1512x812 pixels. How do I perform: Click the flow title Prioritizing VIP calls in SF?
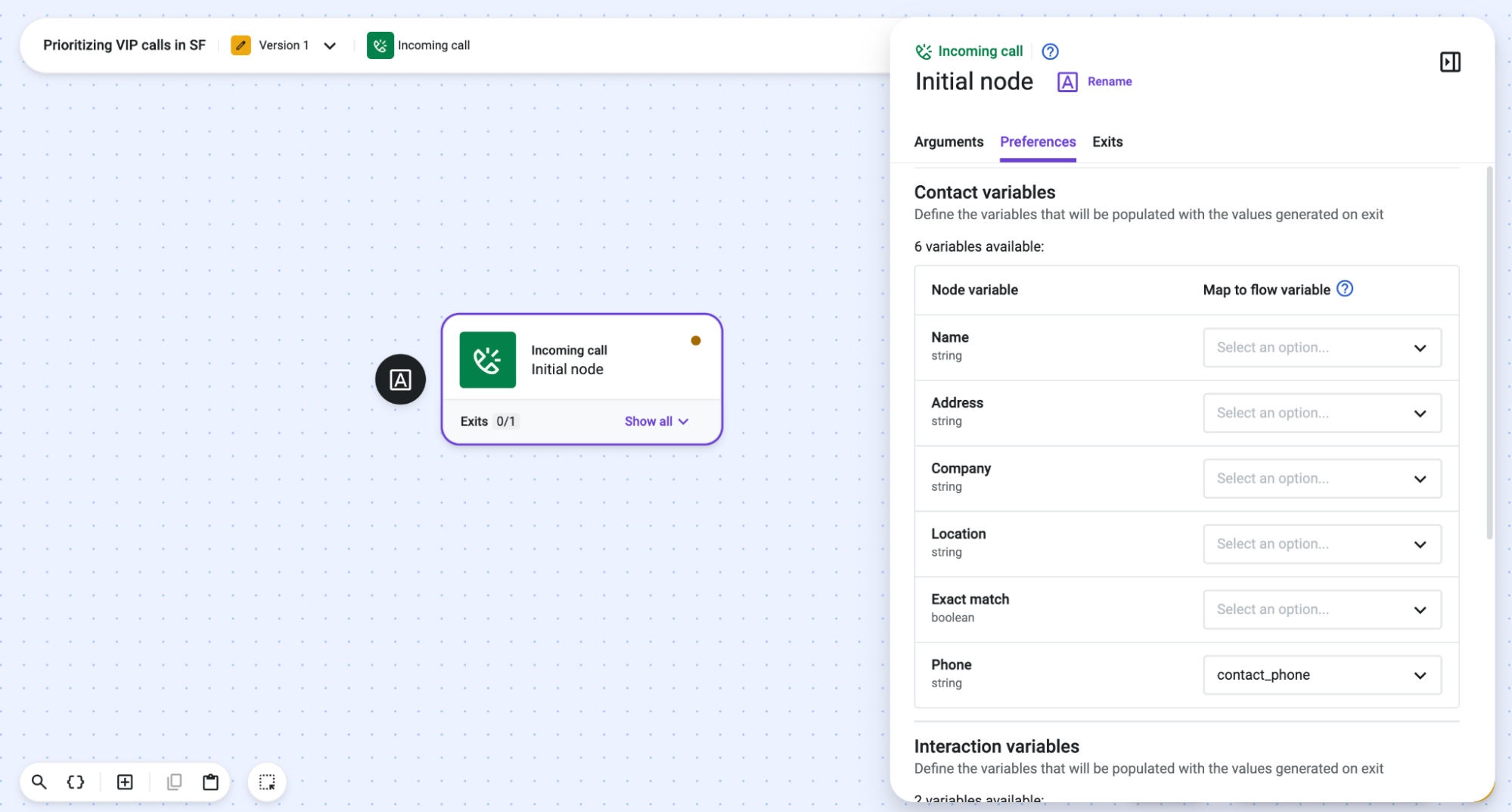pos(124,45)
